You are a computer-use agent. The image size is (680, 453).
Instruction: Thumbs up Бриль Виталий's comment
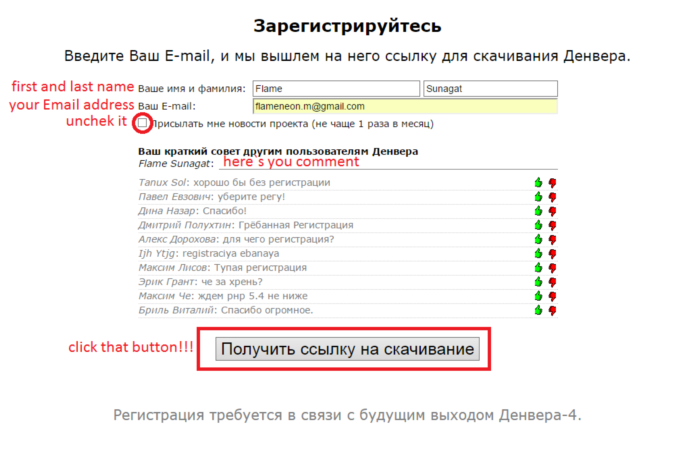[538, 310]
